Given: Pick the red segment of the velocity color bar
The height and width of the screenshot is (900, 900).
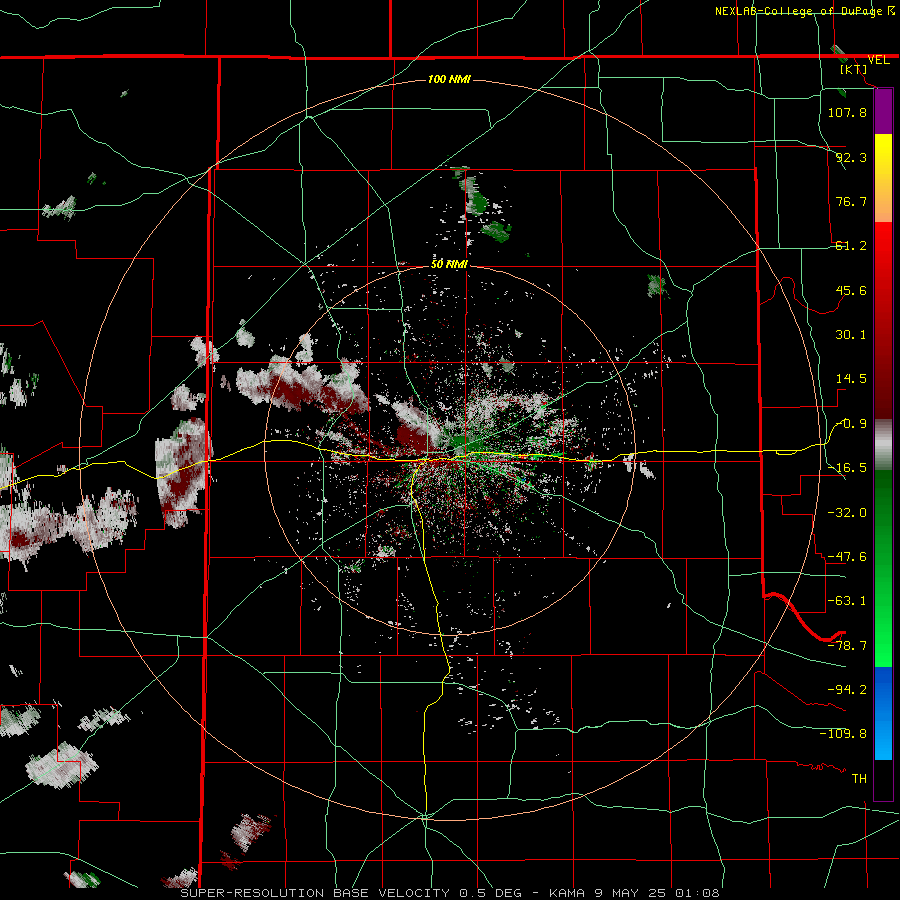Looking at the screenshot, I should click(x=883, y=320).
